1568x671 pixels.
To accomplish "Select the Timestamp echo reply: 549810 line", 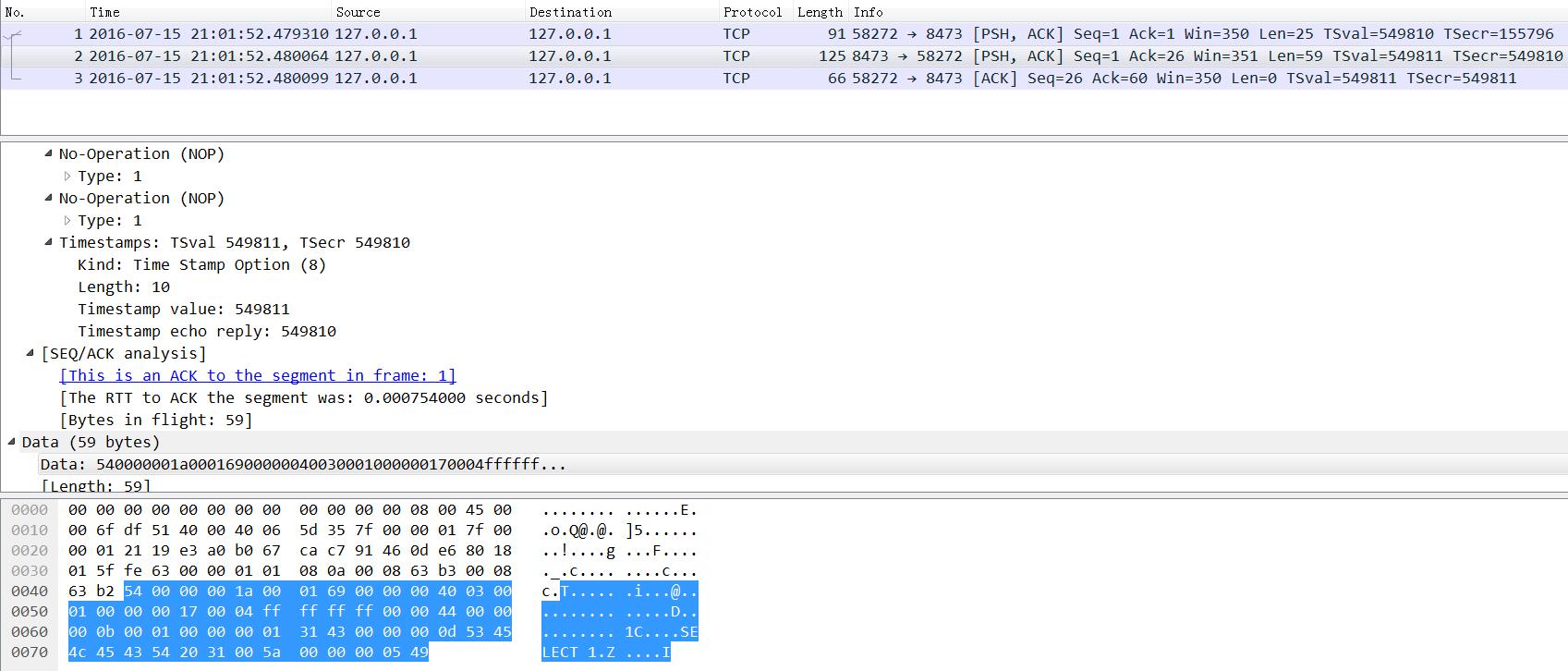I will 207,332.
